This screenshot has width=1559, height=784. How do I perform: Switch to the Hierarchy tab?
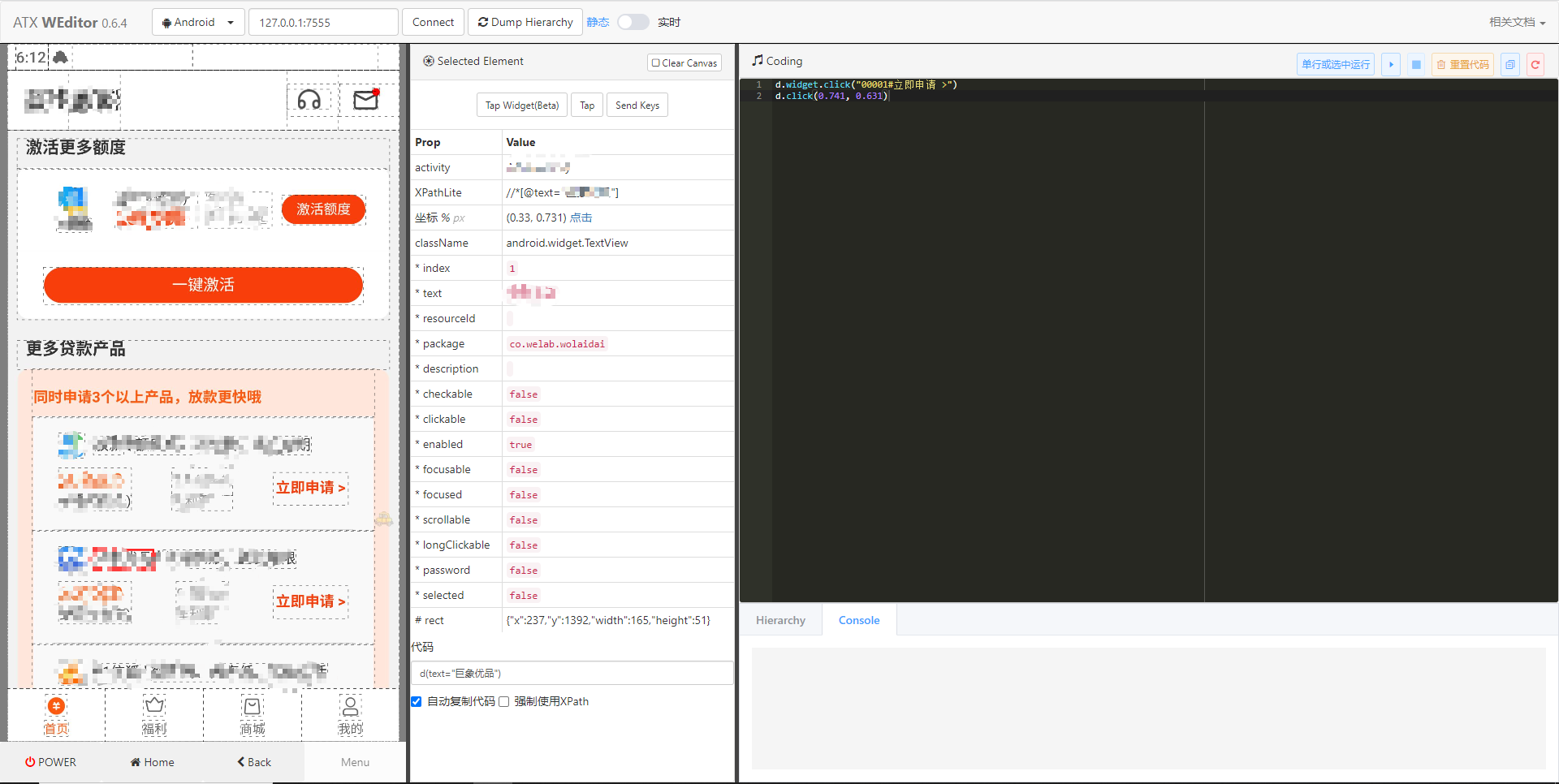pos(780,620)
